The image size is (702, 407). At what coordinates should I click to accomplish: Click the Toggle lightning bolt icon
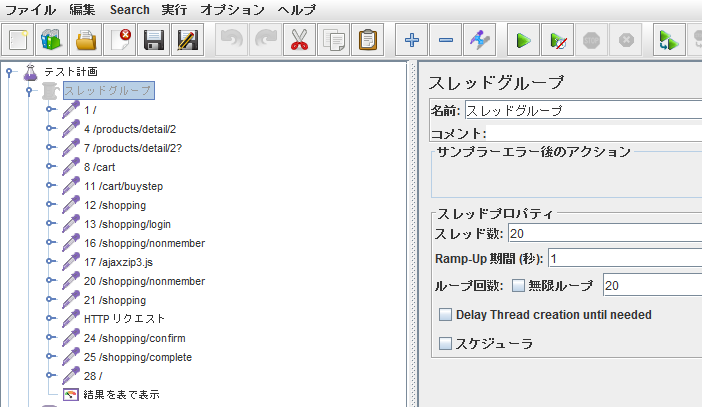[x=480, y=41]
